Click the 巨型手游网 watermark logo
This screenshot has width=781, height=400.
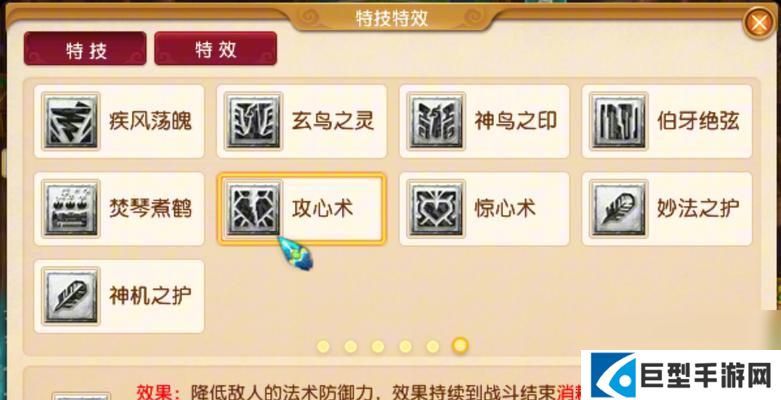point(681,375)
